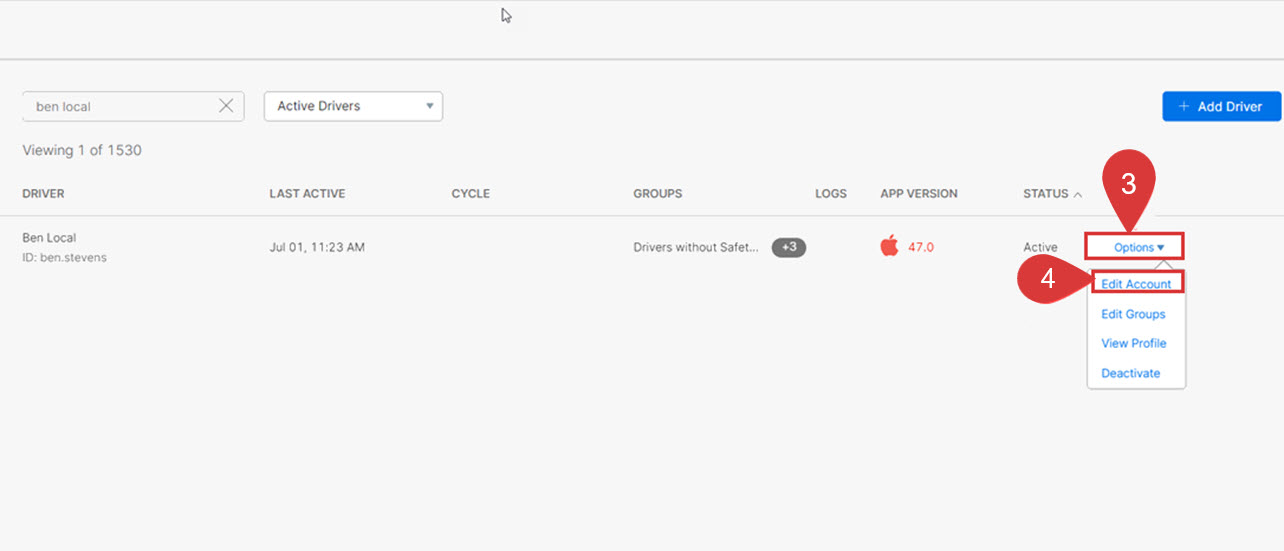
Task: Click app version 47.0 text
Action: pyautogui.click(x=921, y=247)
